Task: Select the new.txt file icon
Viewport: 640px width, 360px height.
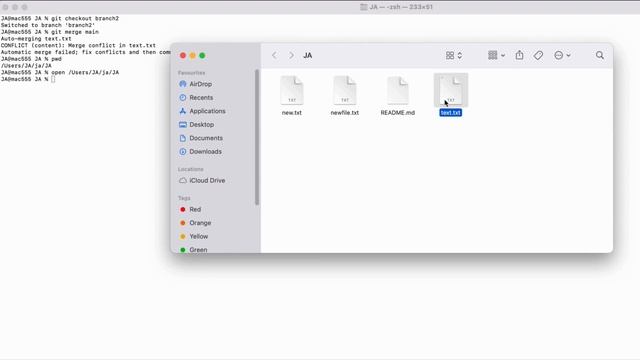Action: [x=292, y=90]
